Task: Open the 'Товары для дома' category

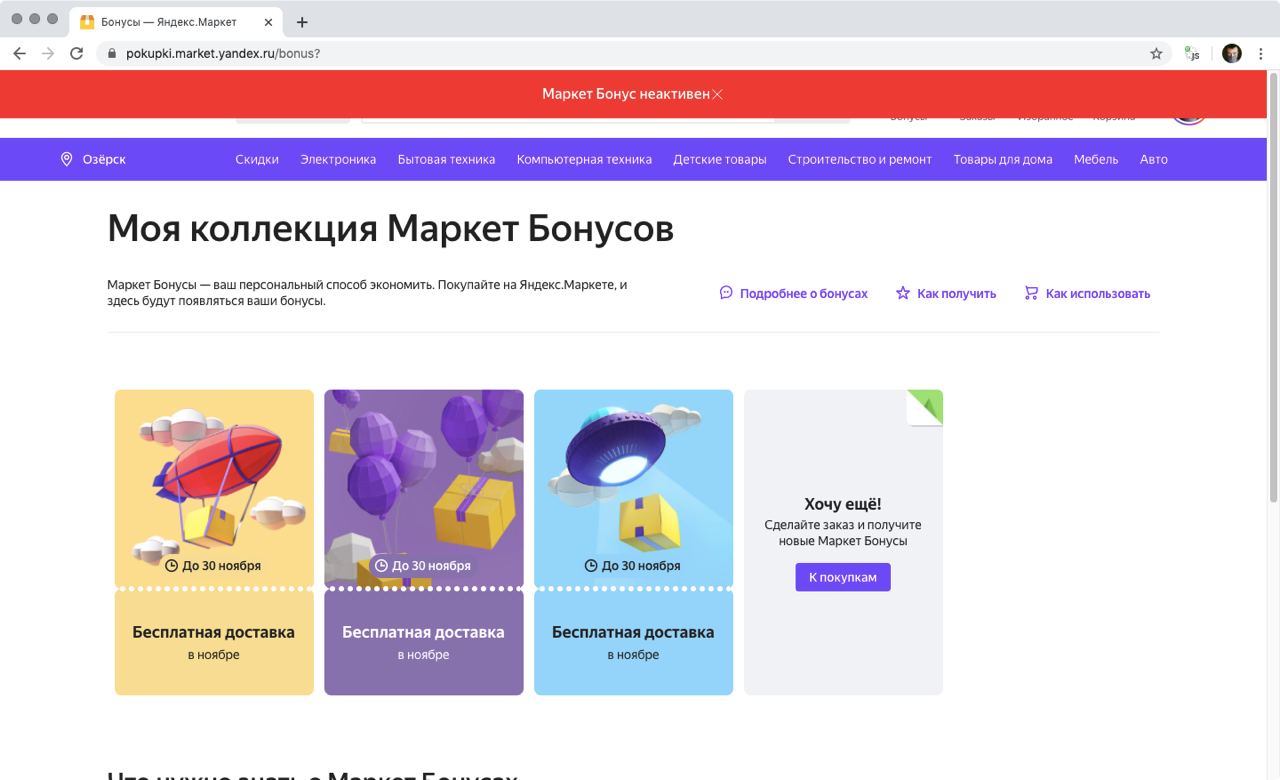Action: tap(1003, 159)
